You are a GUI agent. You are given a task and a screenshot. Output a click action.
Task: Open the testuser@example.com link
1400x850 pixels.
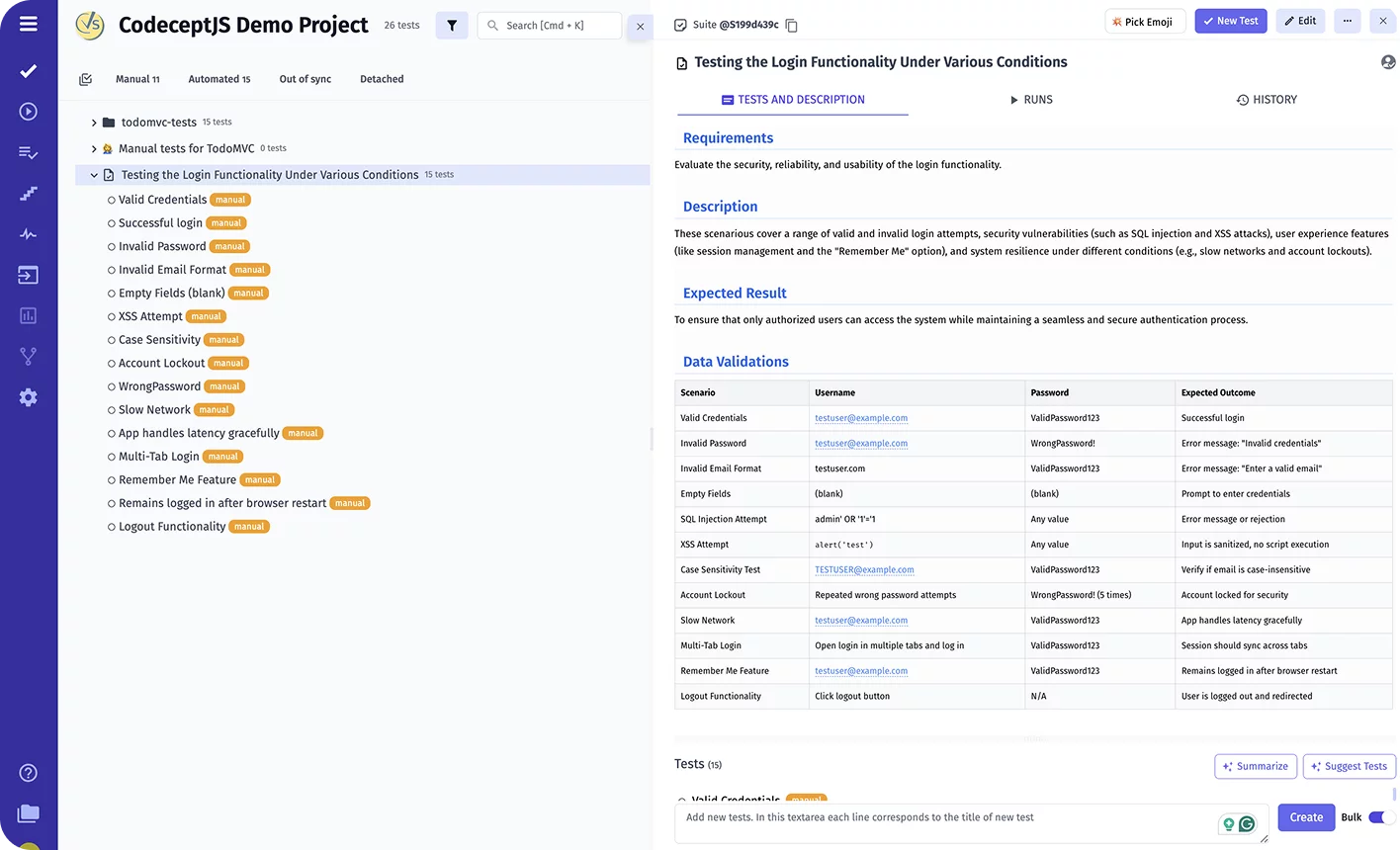[x=861, y=417]
